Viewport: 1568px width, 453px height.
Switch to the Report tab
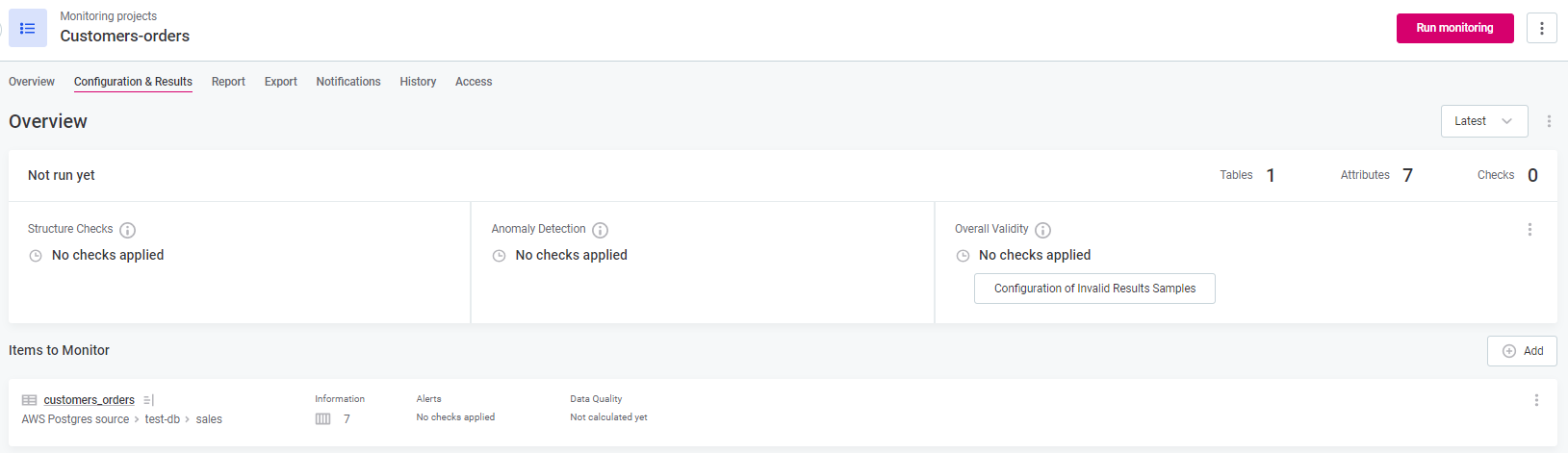228,82
